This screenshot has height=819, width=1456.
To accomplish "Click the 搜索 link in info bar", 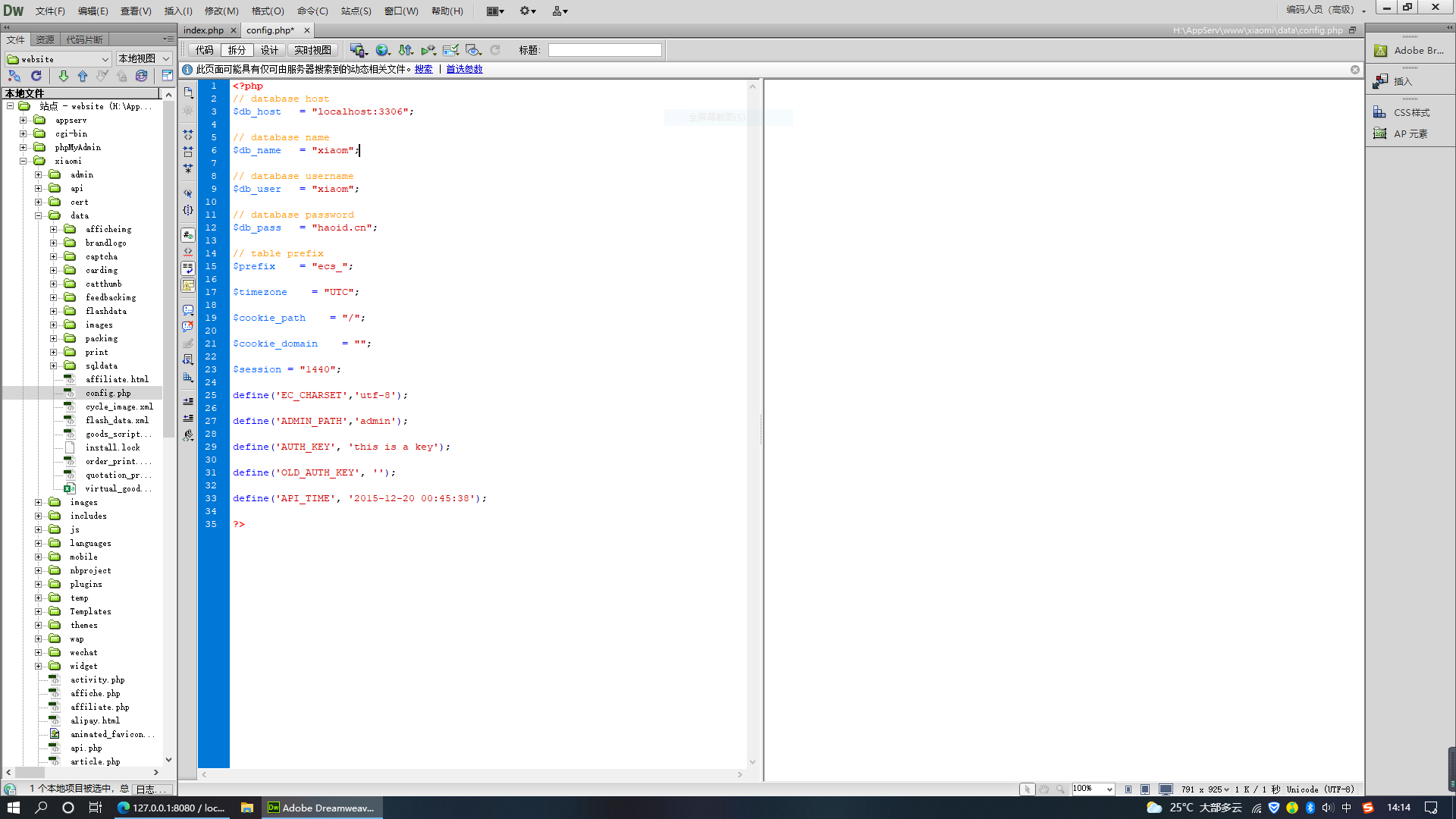I will coord(423,69).
